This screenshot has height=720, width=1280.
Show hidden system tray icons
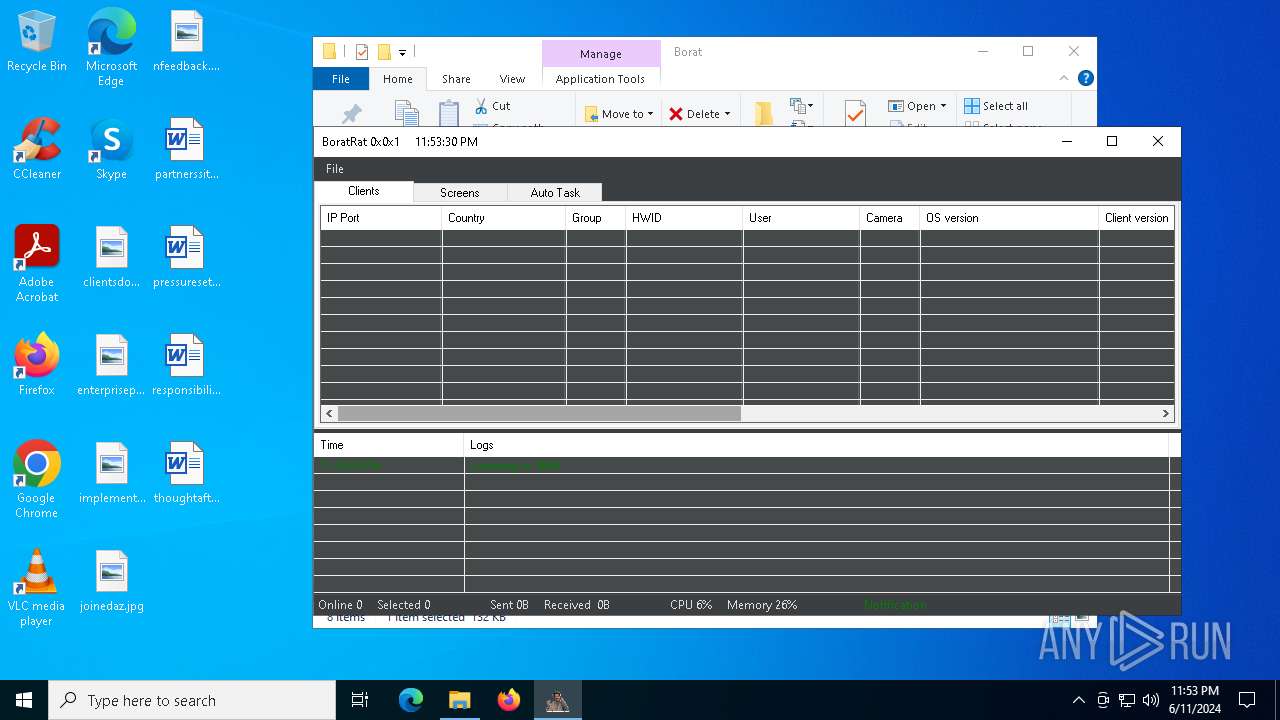1078,700
